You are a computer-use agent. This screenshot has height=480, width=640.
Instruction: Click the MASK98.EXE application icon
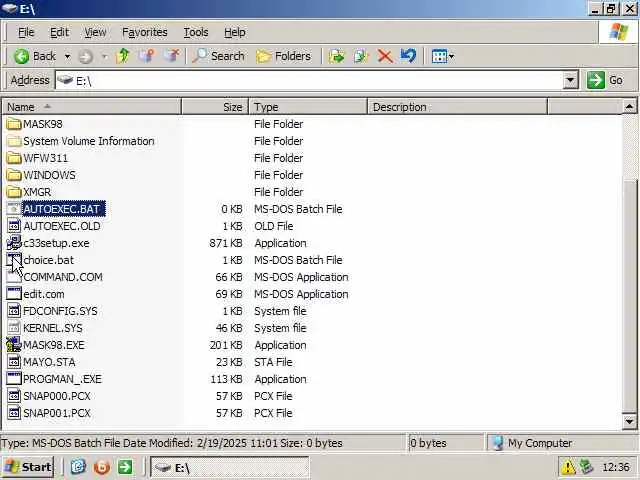pos(14,345)
